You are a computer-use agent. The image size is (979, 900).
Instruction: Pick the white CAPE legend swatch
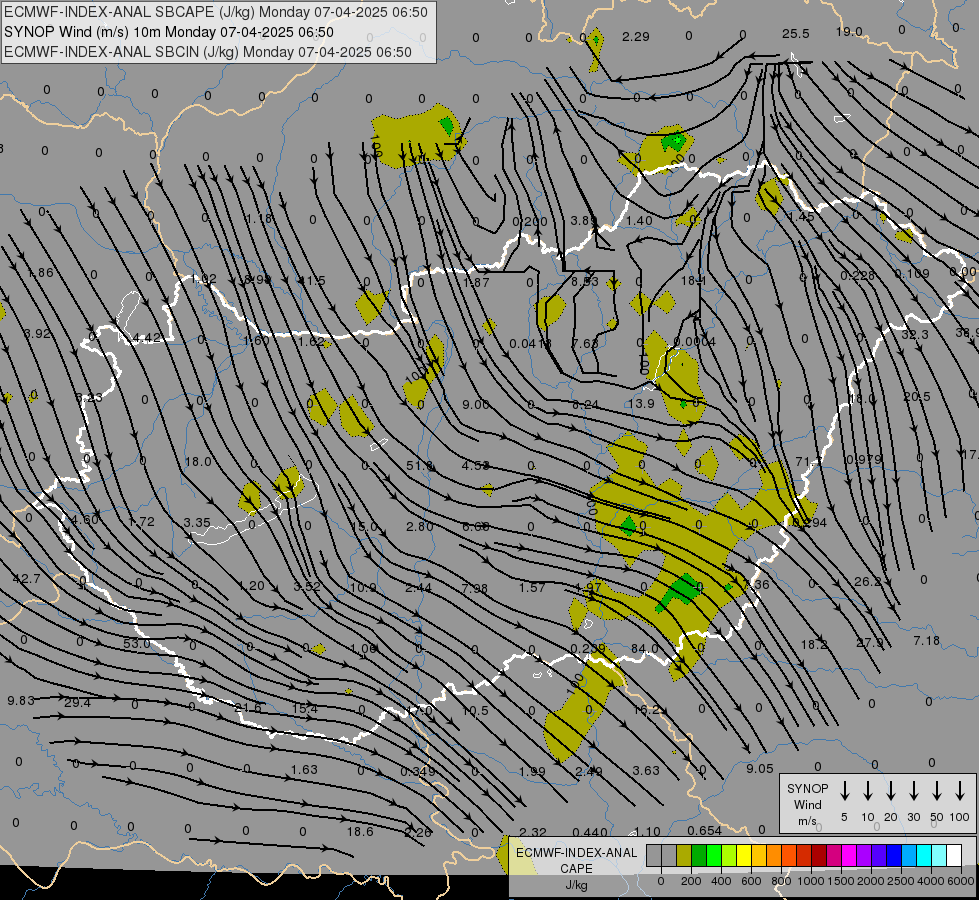click(x=953, y=856)
